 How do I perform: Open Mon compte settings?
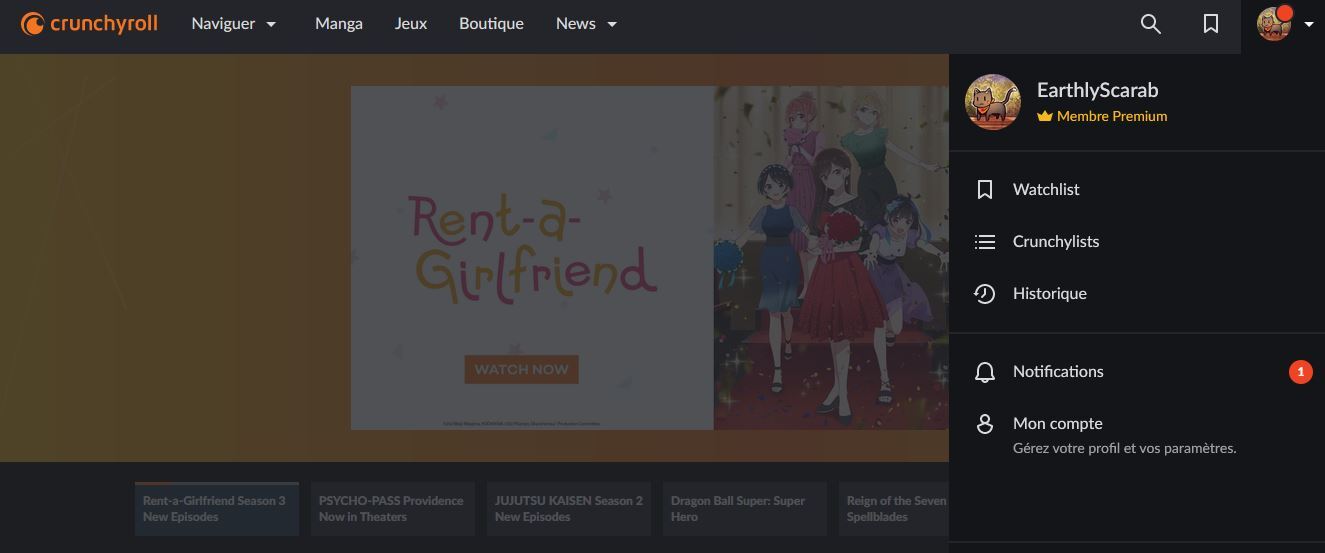pyautogui.click(x=1137, y=434)
